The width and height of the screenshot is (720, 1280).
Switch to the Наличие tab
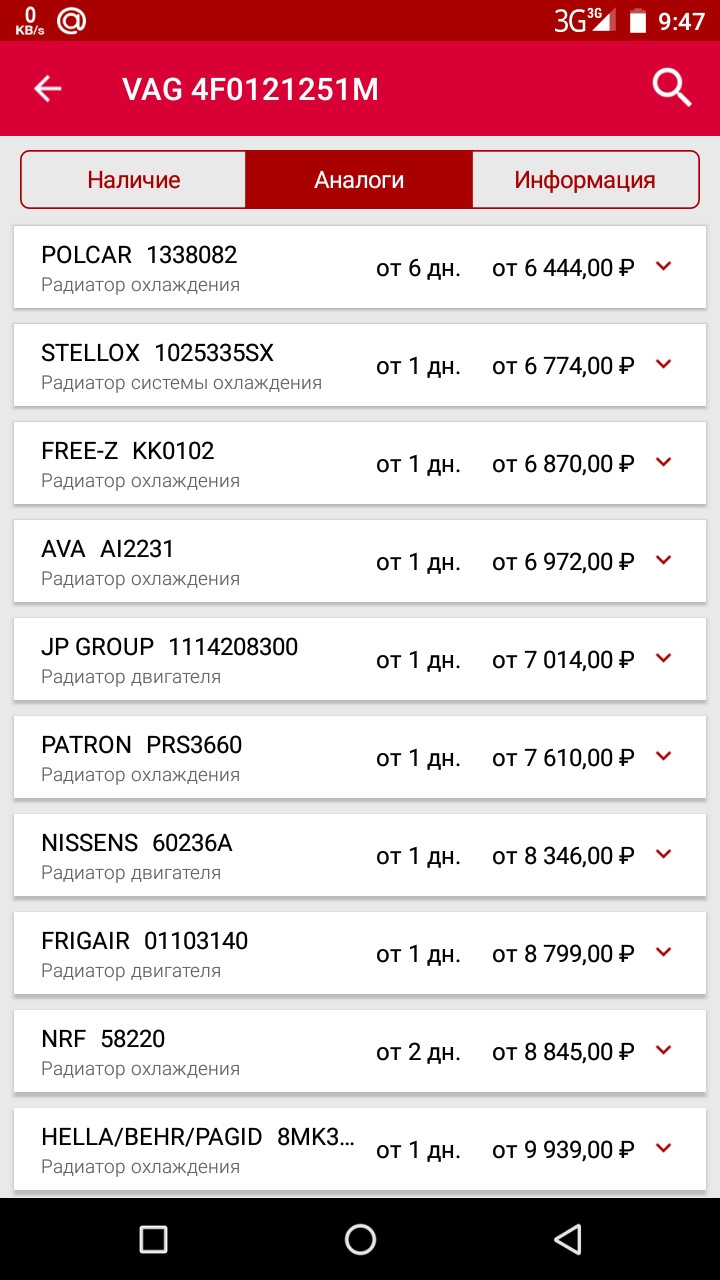pos(134,180)
